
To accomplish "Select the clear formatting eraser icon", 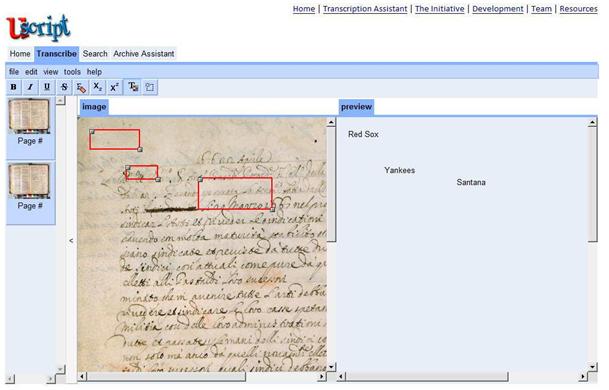I will (x=81, y=87).
